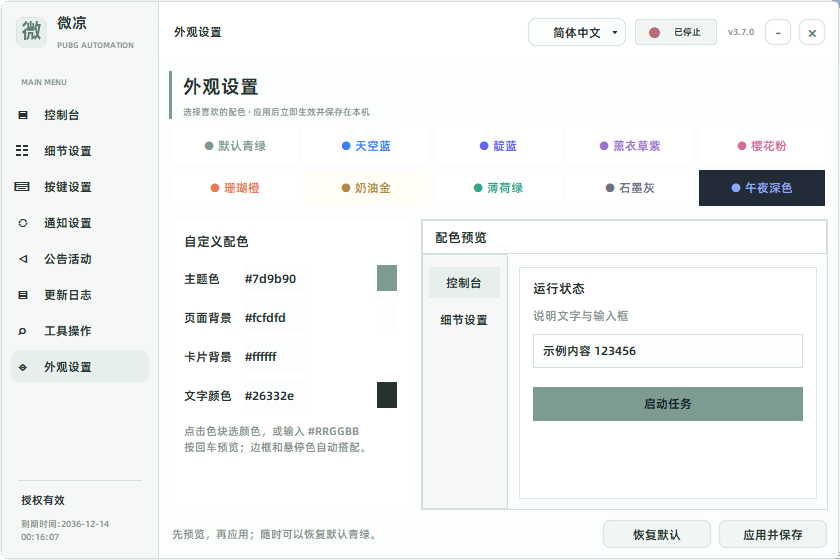Image resolution: width=840 pixels, height=560 pixels.
Task: Open 通知设置 page
Action: click(x=80, y=222)
